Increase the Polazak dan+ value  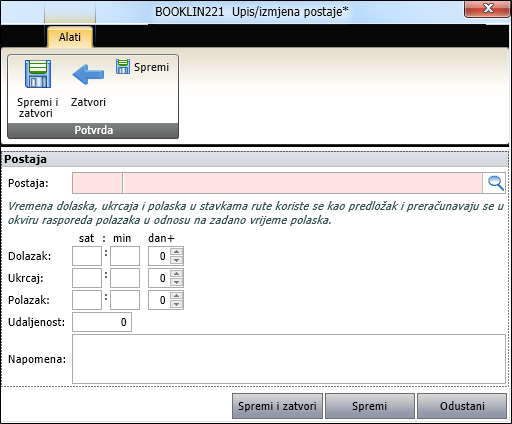(x=177, y=296)
